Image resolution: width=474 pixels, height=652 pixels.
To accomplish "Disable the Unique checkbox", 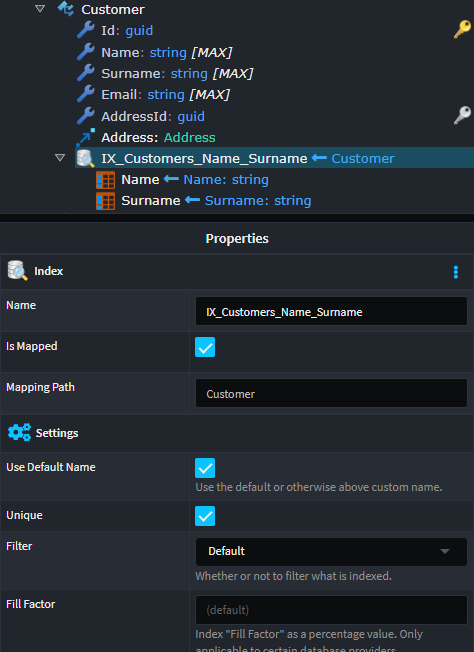I will click(205, 516).
